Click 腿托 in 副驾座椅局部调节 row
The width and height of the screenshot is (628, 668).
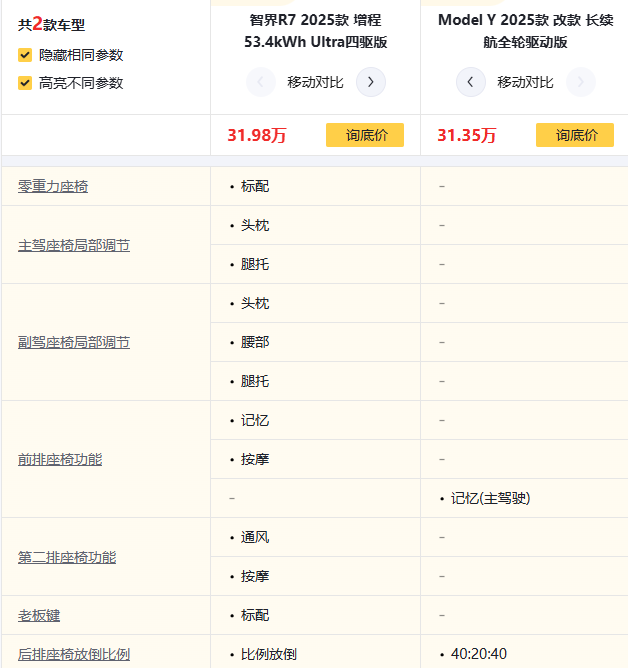click(255, 381)
